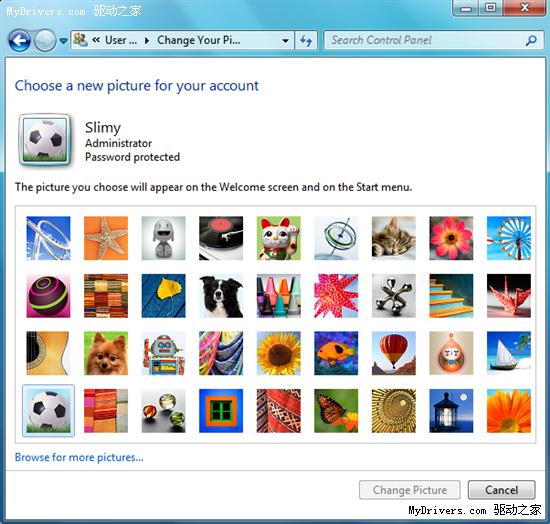Choose the colorful stairs picture
Image resolution: width=550 pixels, height=524 pixels.
(x=451, y=296)
